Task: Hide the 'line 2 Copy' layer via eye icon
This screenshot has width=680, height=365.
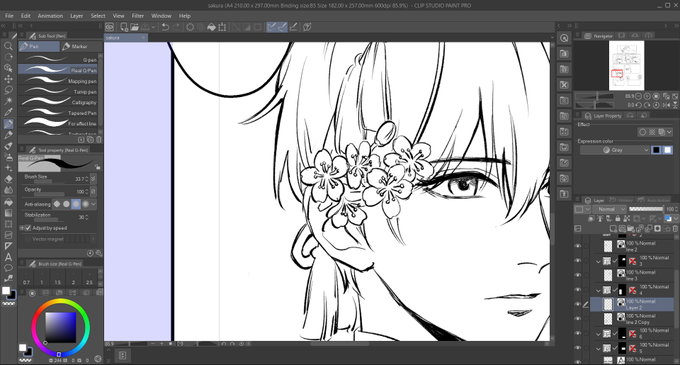Action: pyautogui.click(x=578, y=319)
